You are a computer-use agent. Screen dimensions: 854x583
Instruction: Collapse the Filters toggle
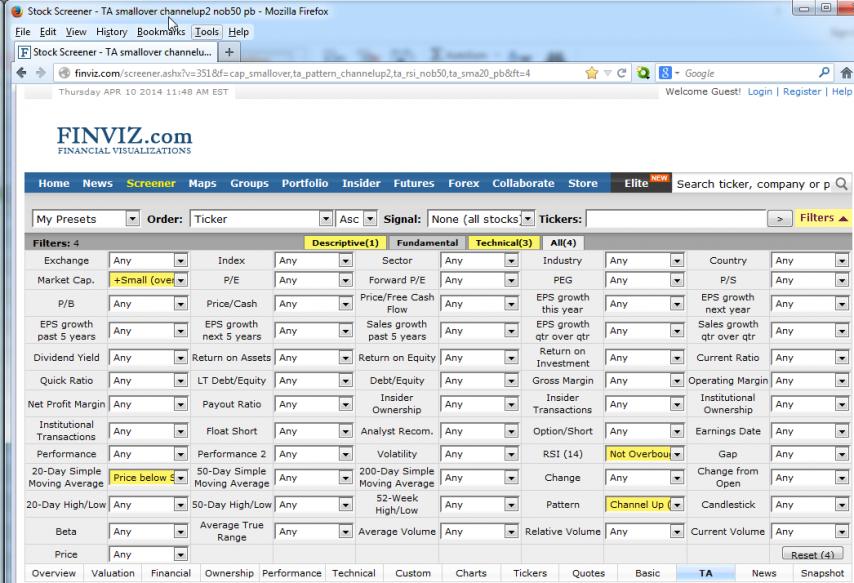(x=823, y=218)
